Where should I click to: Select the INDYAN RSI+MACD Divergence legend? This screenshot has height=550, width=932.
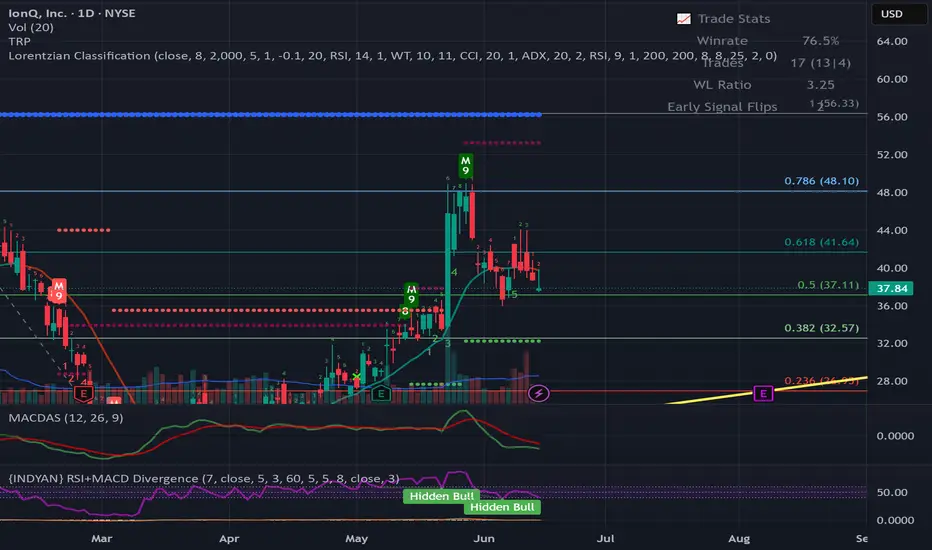coord(204,479)
